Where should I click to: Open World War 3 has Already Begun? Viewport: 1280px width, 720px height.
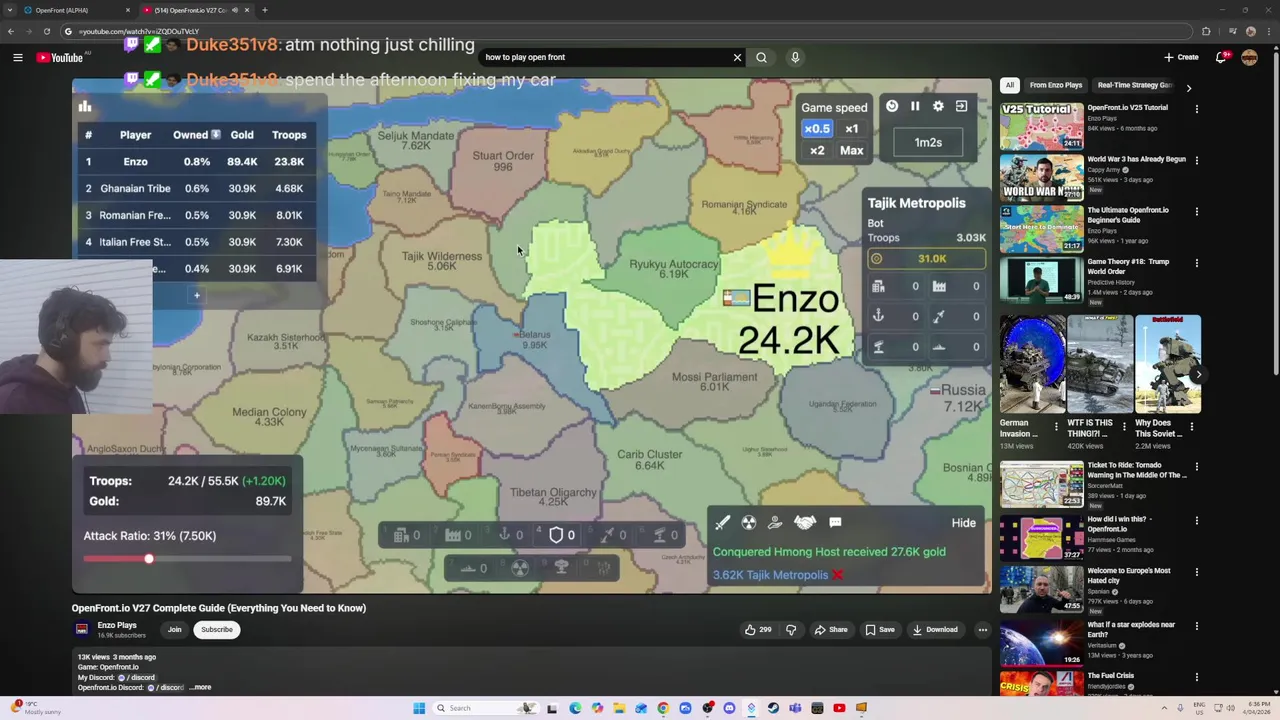pyautogui.click(x=1136, y=159)
